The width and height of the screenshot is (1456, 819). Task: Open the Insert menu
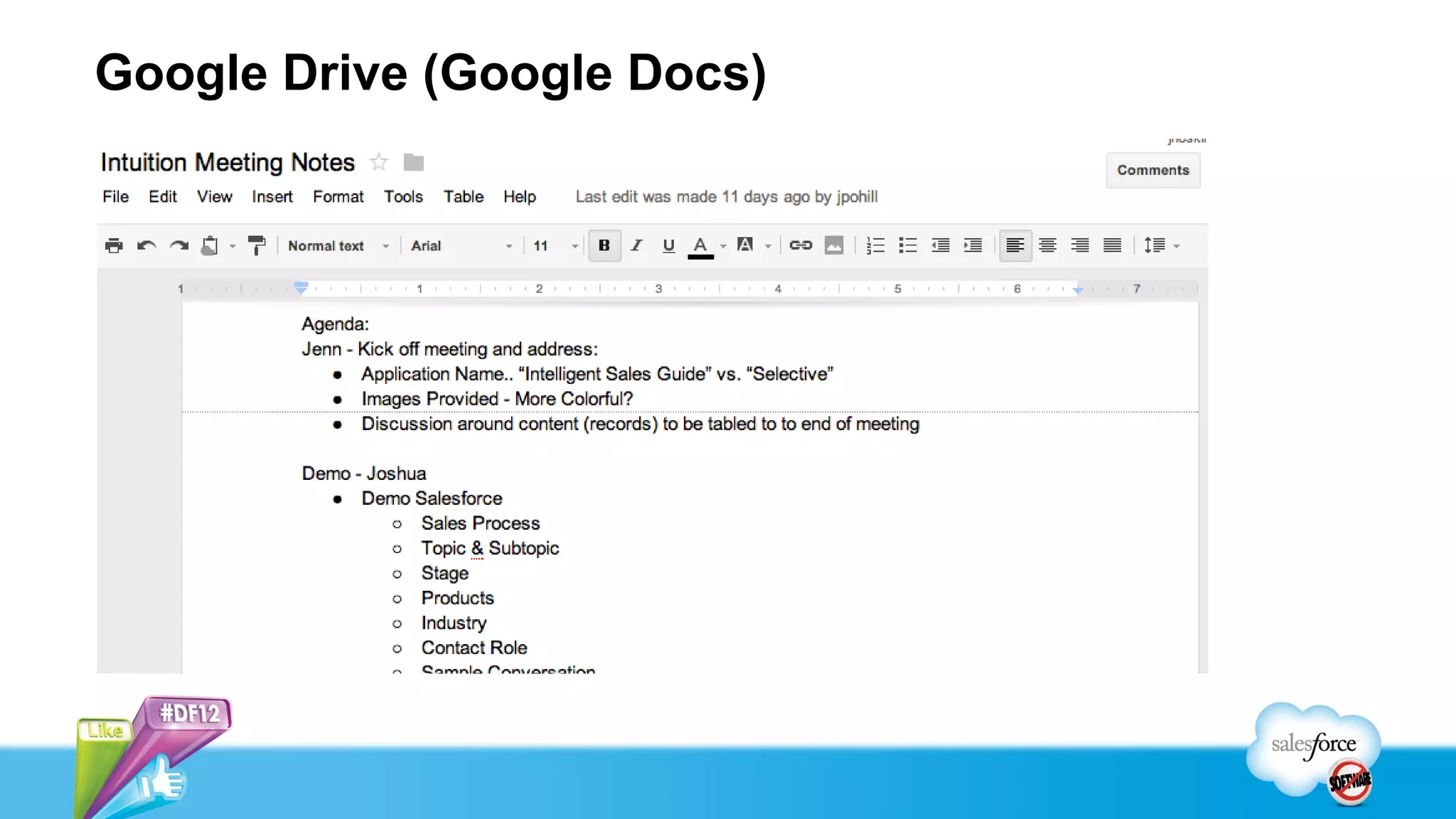coord(272,197)
